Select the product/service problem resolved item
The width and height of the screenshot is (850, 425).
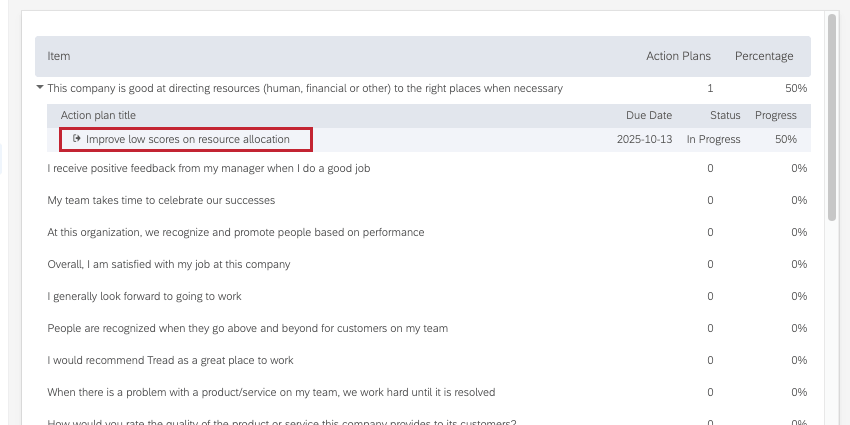(x=271, y=392)
